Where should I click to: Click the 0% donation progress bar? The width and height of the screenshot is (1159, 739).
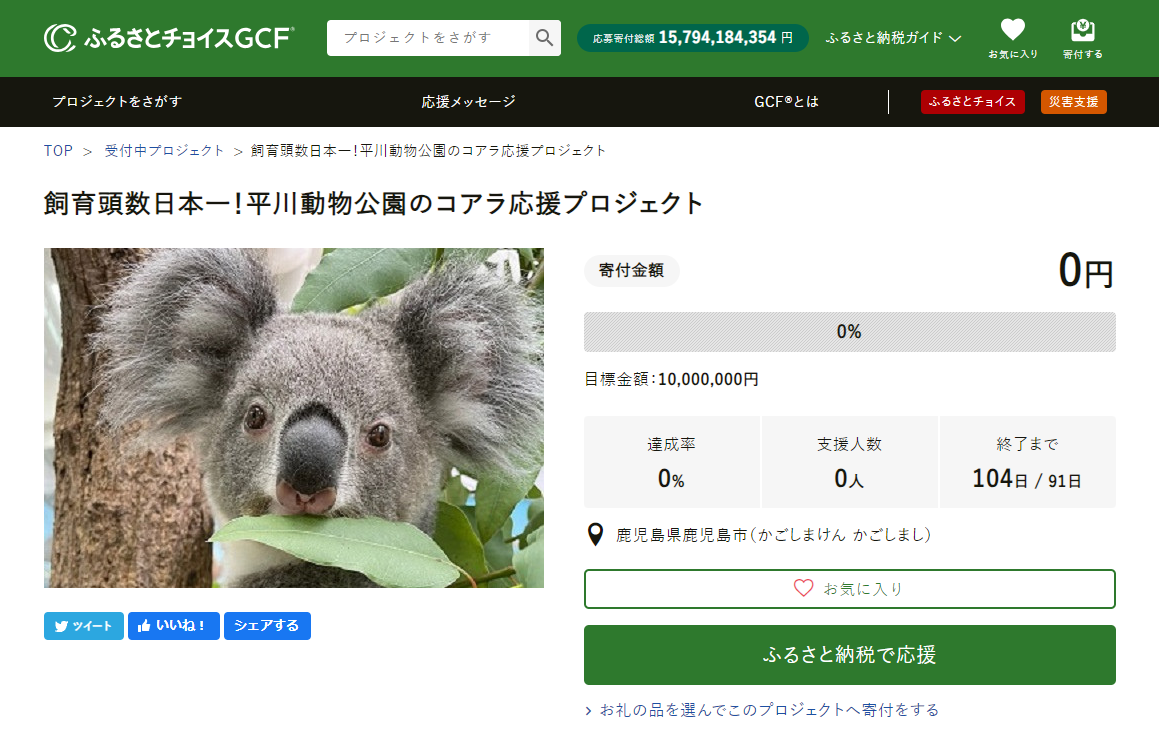(849, 332)
